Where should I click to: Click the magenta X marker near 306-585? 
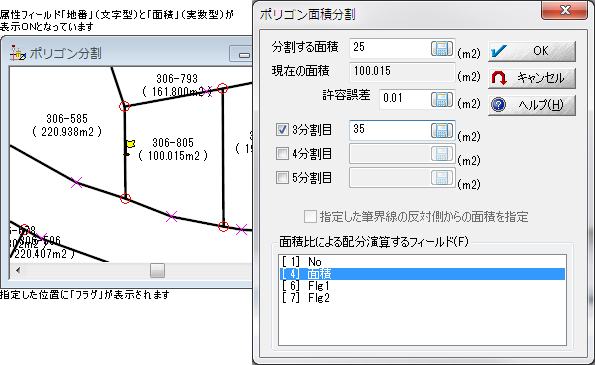click(76, 182)
